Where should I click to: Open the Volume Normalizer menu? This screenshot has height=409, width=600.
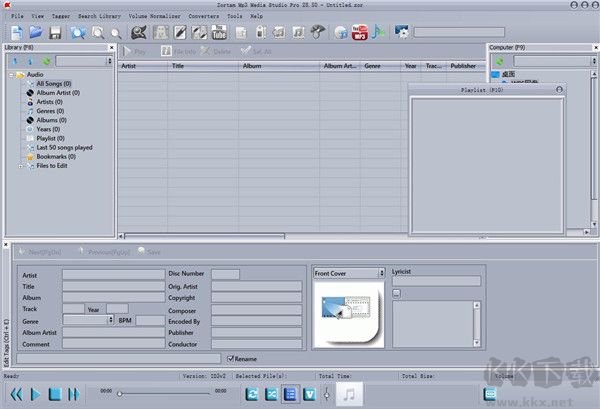153,17
